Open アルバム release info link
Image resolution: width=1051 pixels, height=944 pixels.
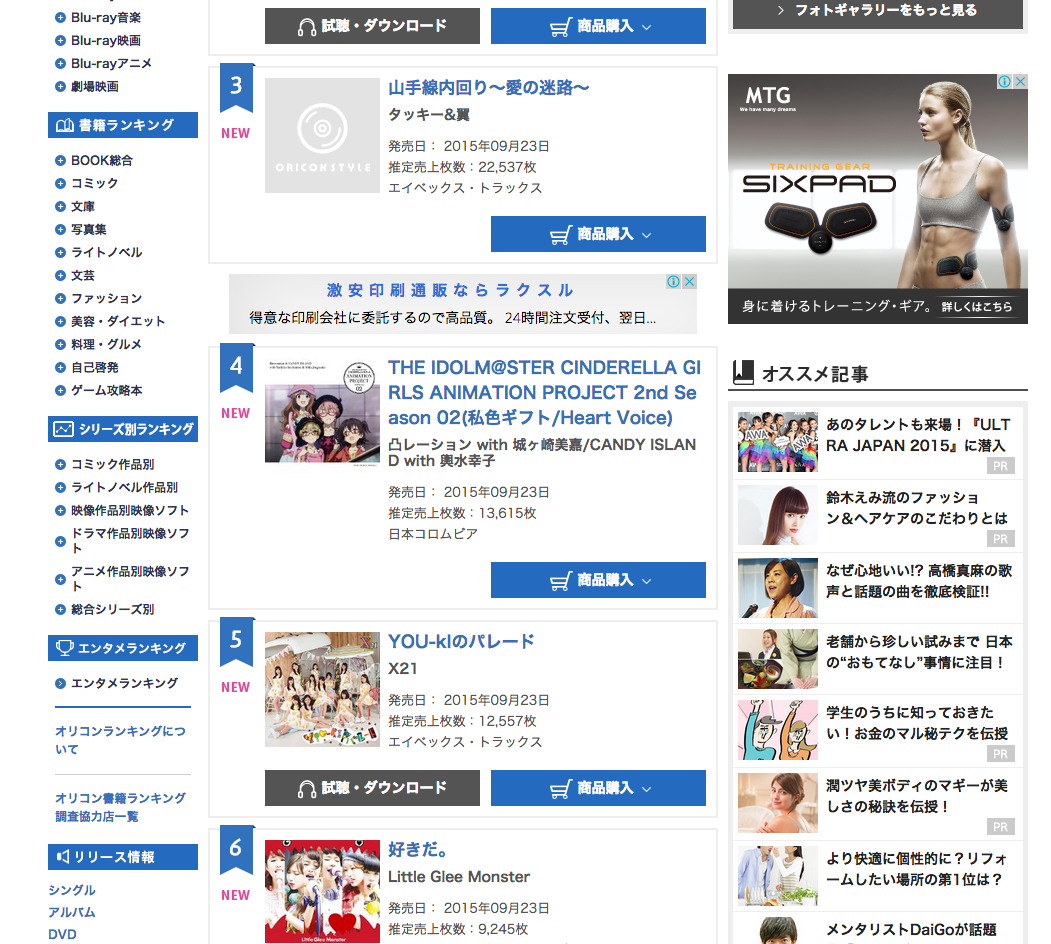coord(72,912)
